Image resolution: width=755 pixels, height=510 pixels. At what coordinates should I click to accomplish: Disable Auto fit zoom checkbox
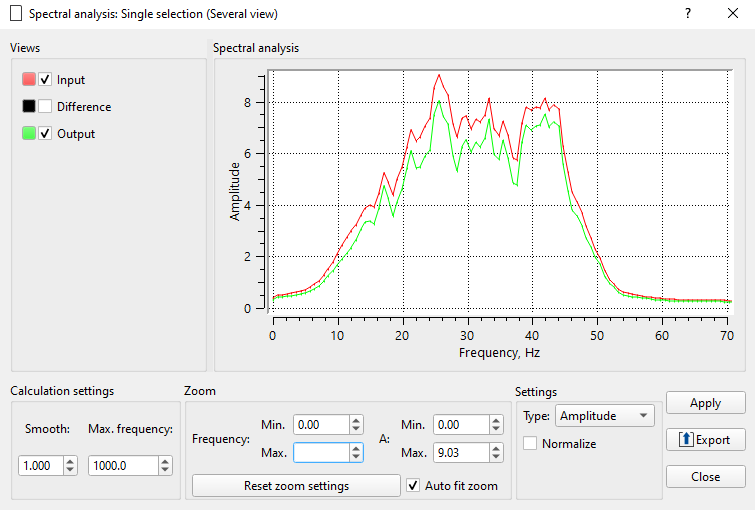pos(414,486)
